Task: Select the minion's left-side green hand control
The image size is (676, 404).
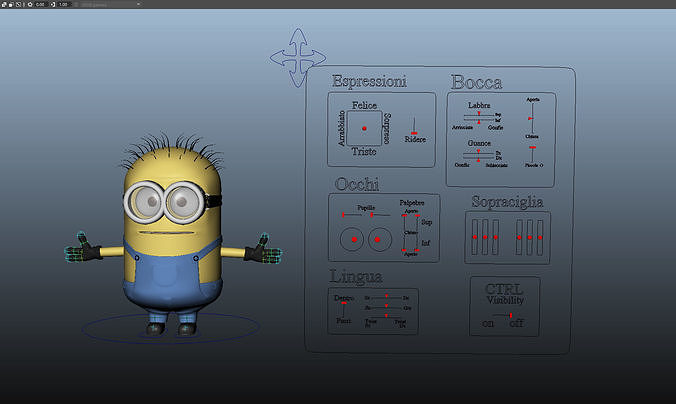Action: (x=78, y=249)
